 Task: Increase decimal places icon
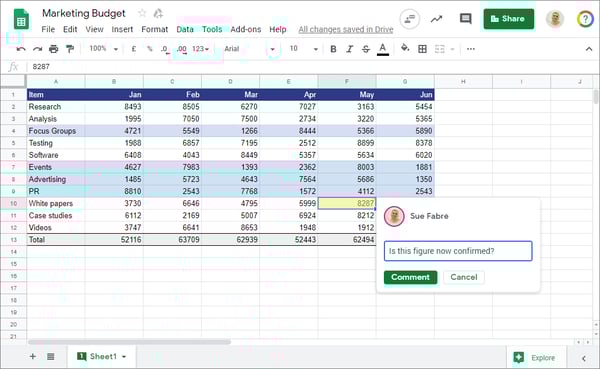pos(182,49)
